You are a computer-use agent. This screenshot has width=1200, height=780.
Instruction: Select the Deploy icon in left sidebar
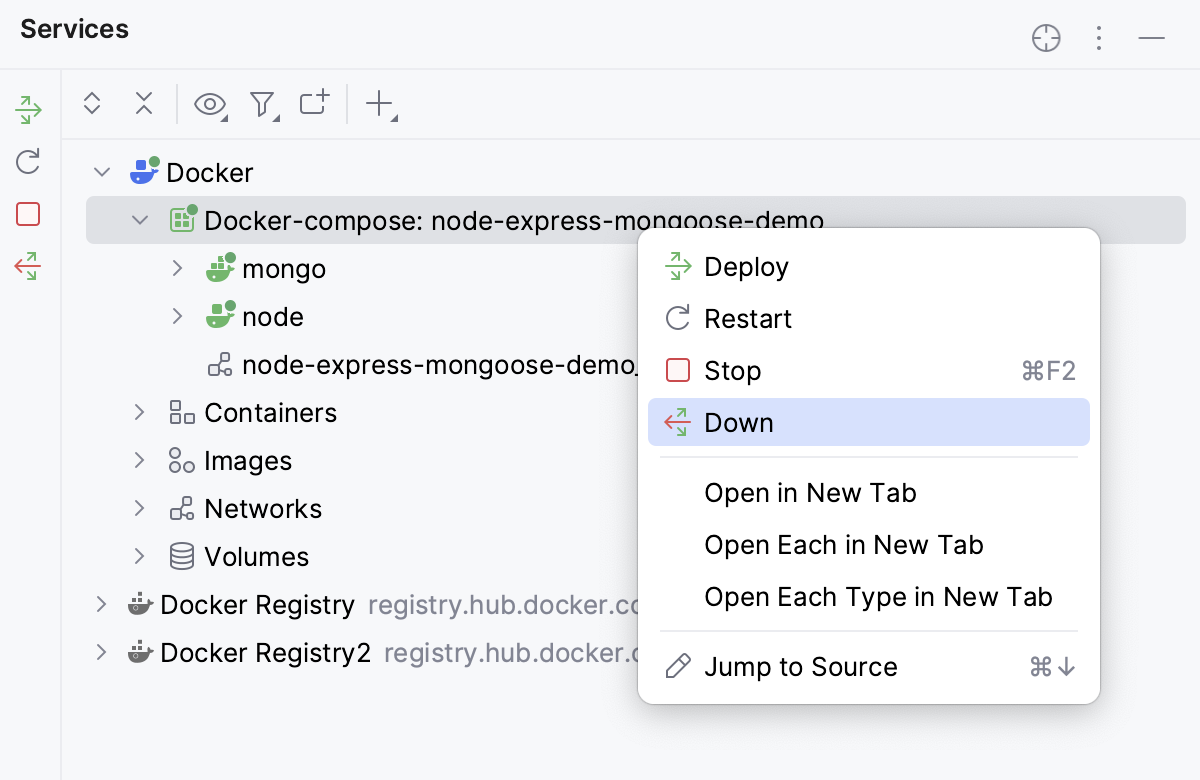click(x=27, y=110)
